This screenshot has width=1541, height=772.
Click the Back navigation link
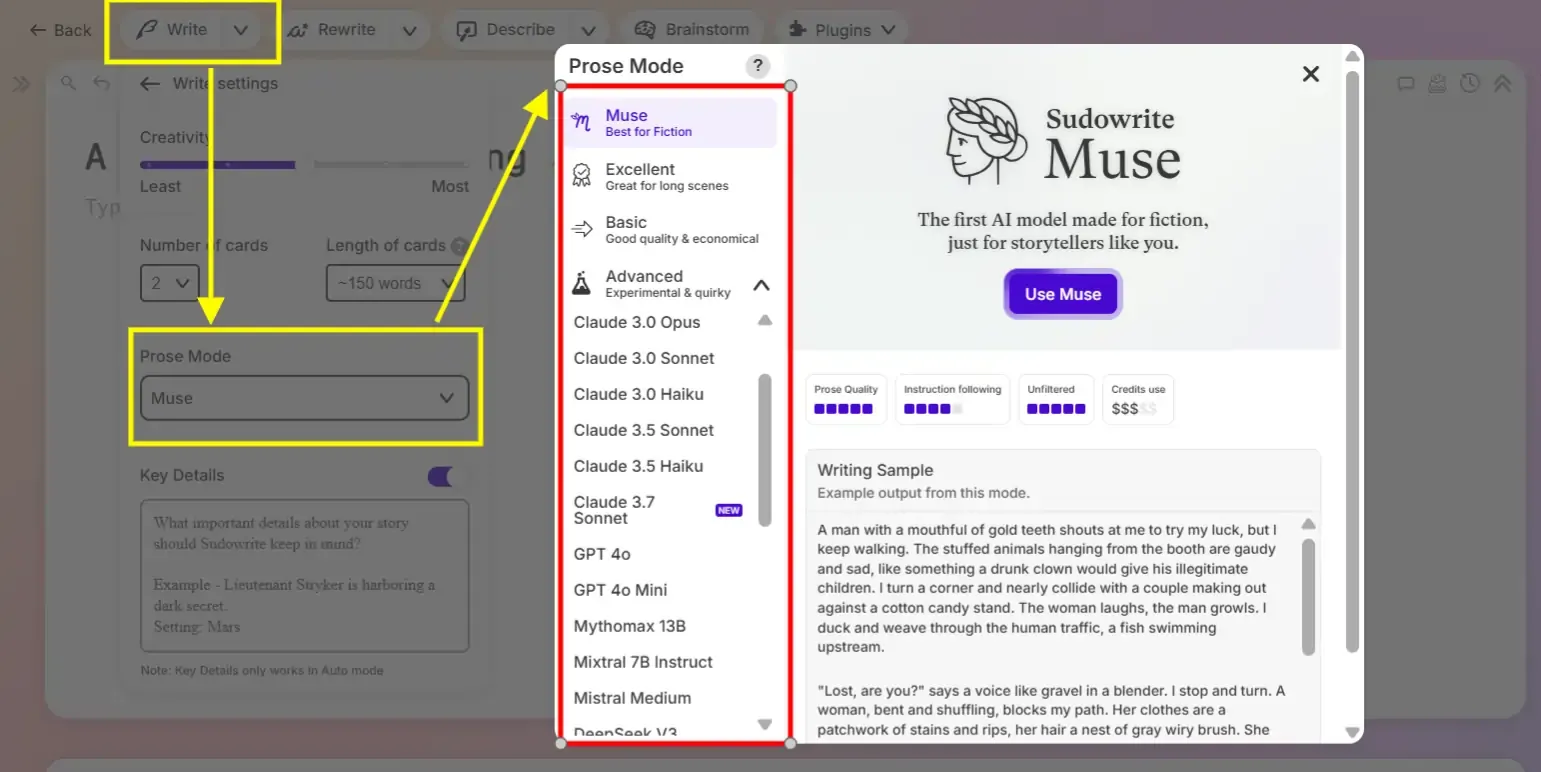point(58,30)
